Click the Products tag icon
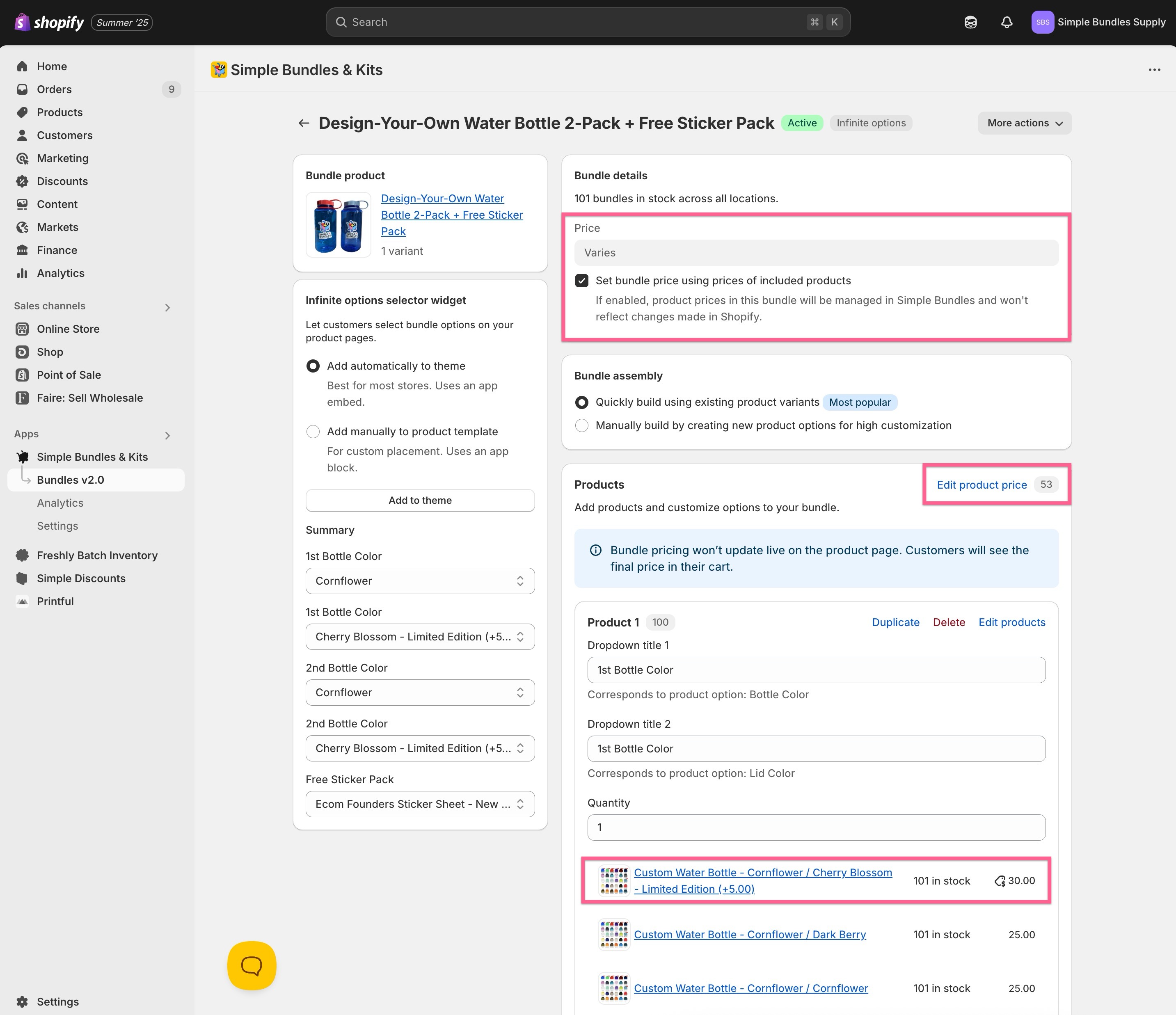The image size is (1176, 1015). point(22,112)
